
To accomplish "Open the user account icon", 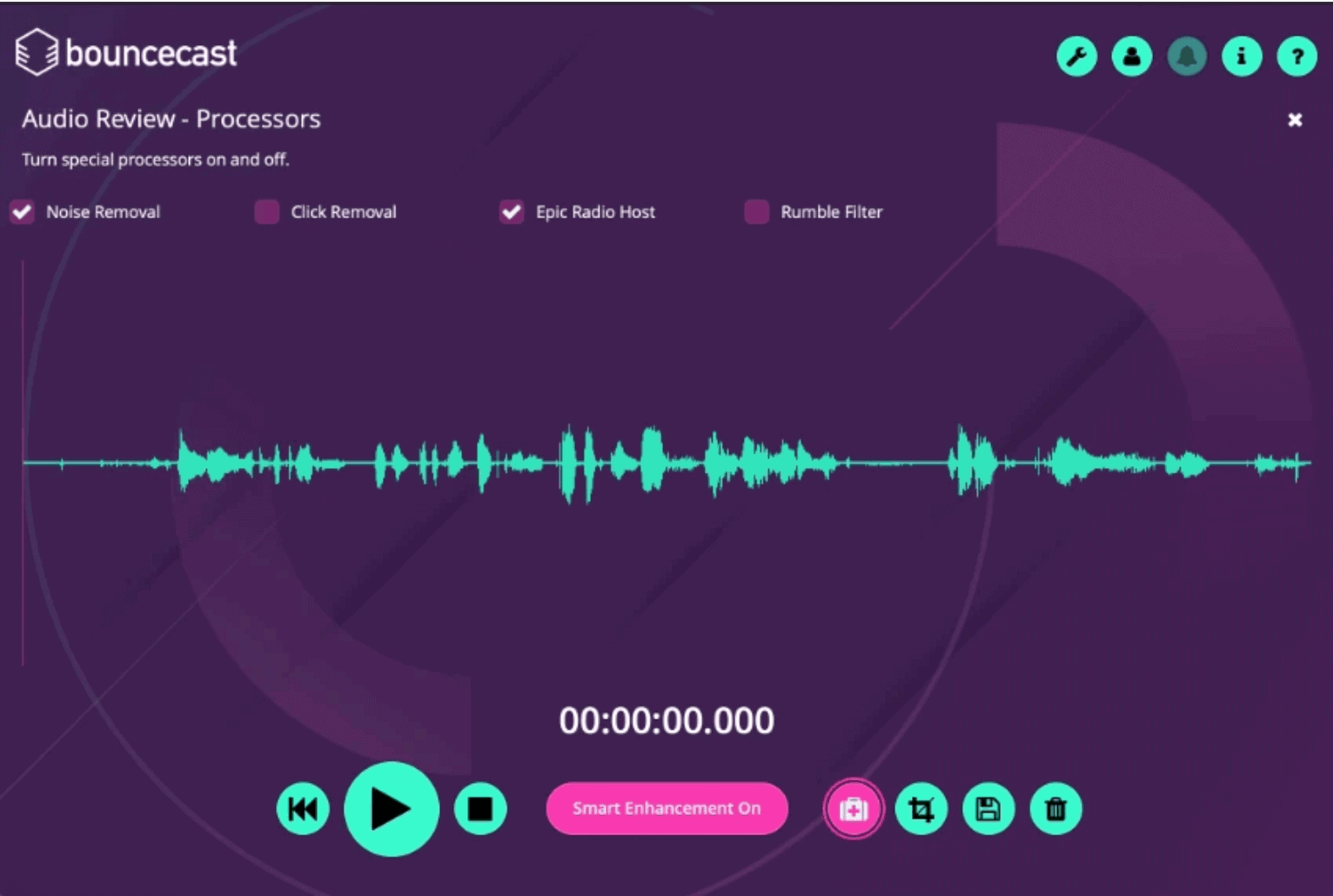I will [1132, 57].
